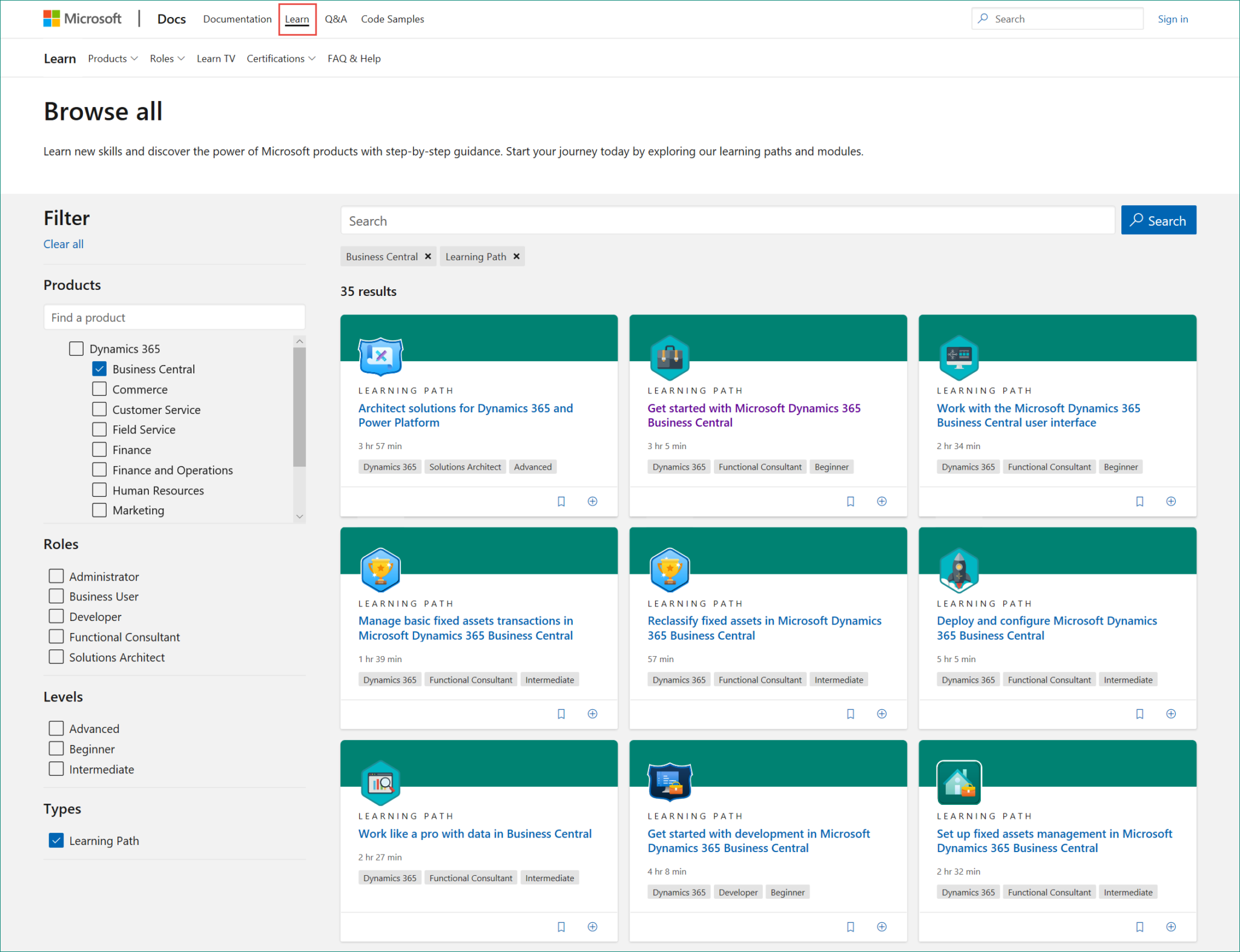Enable the Beginner level filter
The image size is (1240, 952).
[x=56, y=749]
